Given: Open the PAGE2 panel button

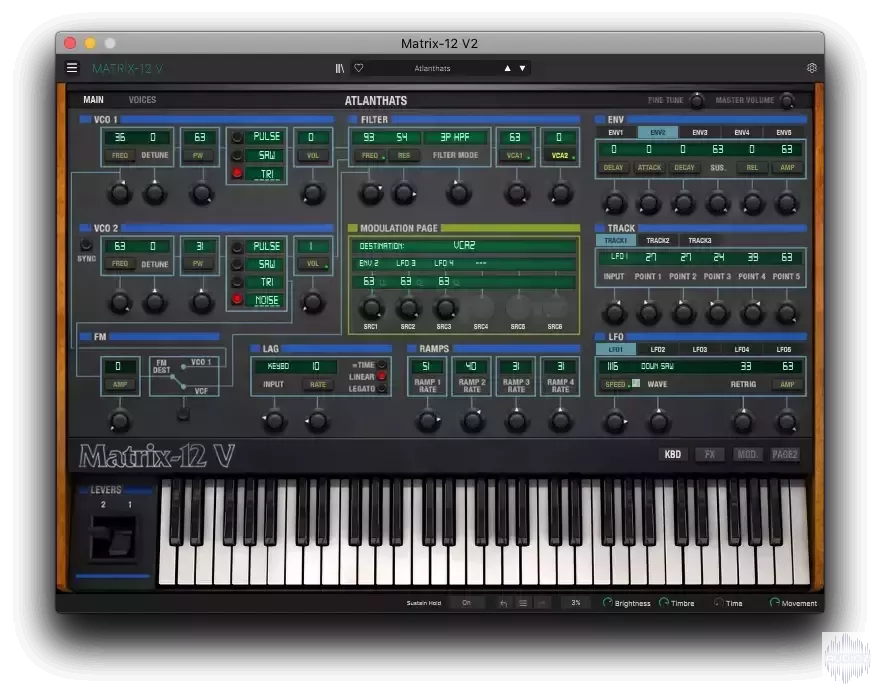Looking at the screenshot, I should 784,455.
